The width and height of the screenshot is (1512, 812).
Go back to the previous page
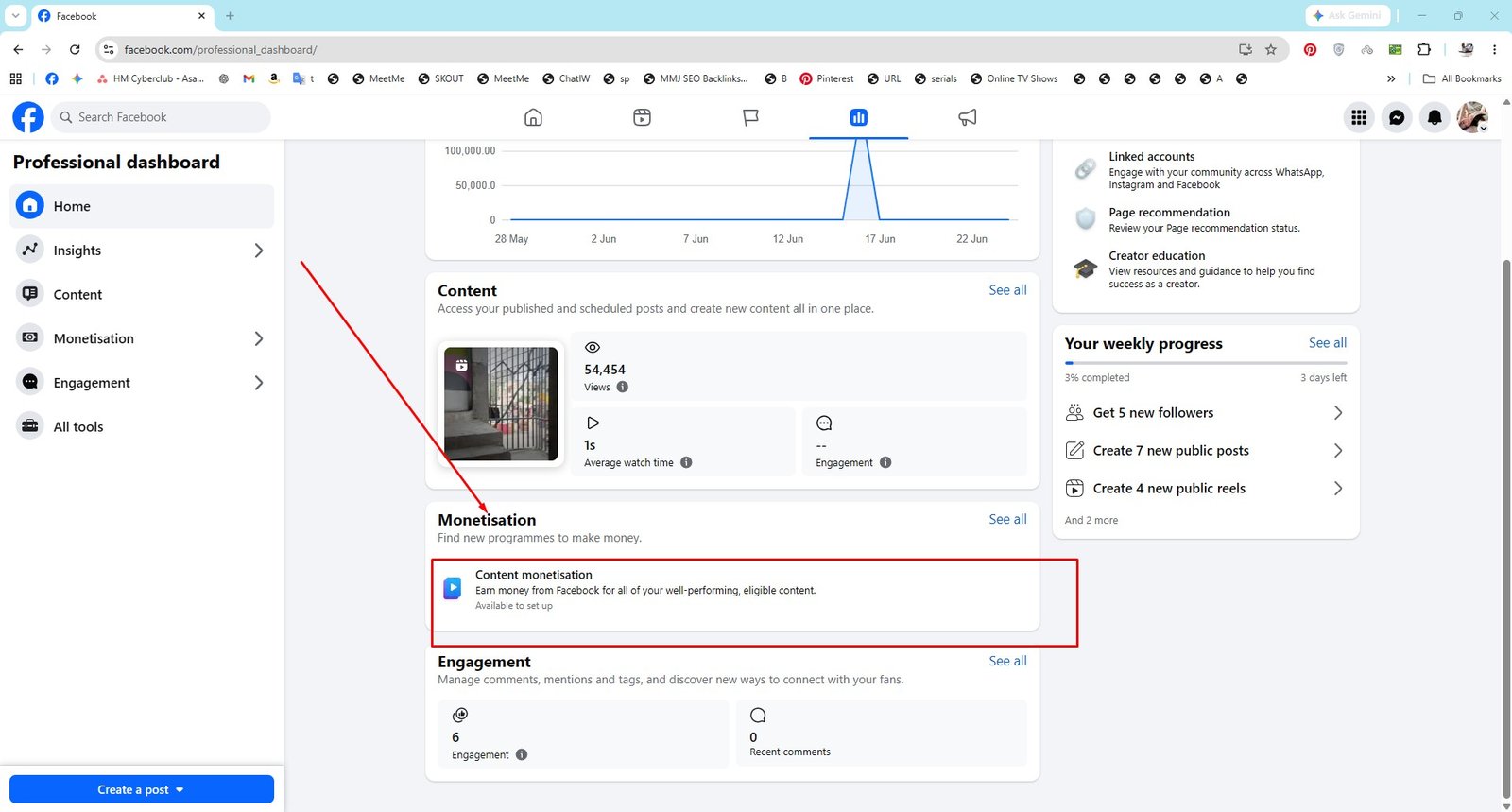point(18,49)
